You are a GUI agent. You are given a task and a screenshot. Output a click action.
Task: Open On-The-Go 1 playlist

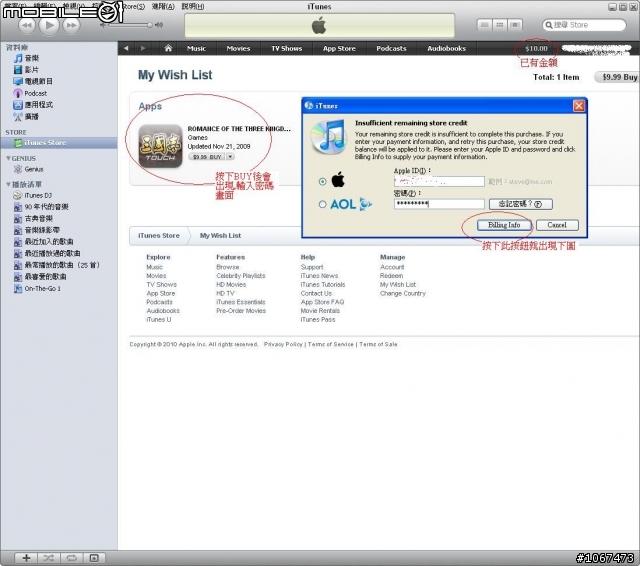click(37, 289)
